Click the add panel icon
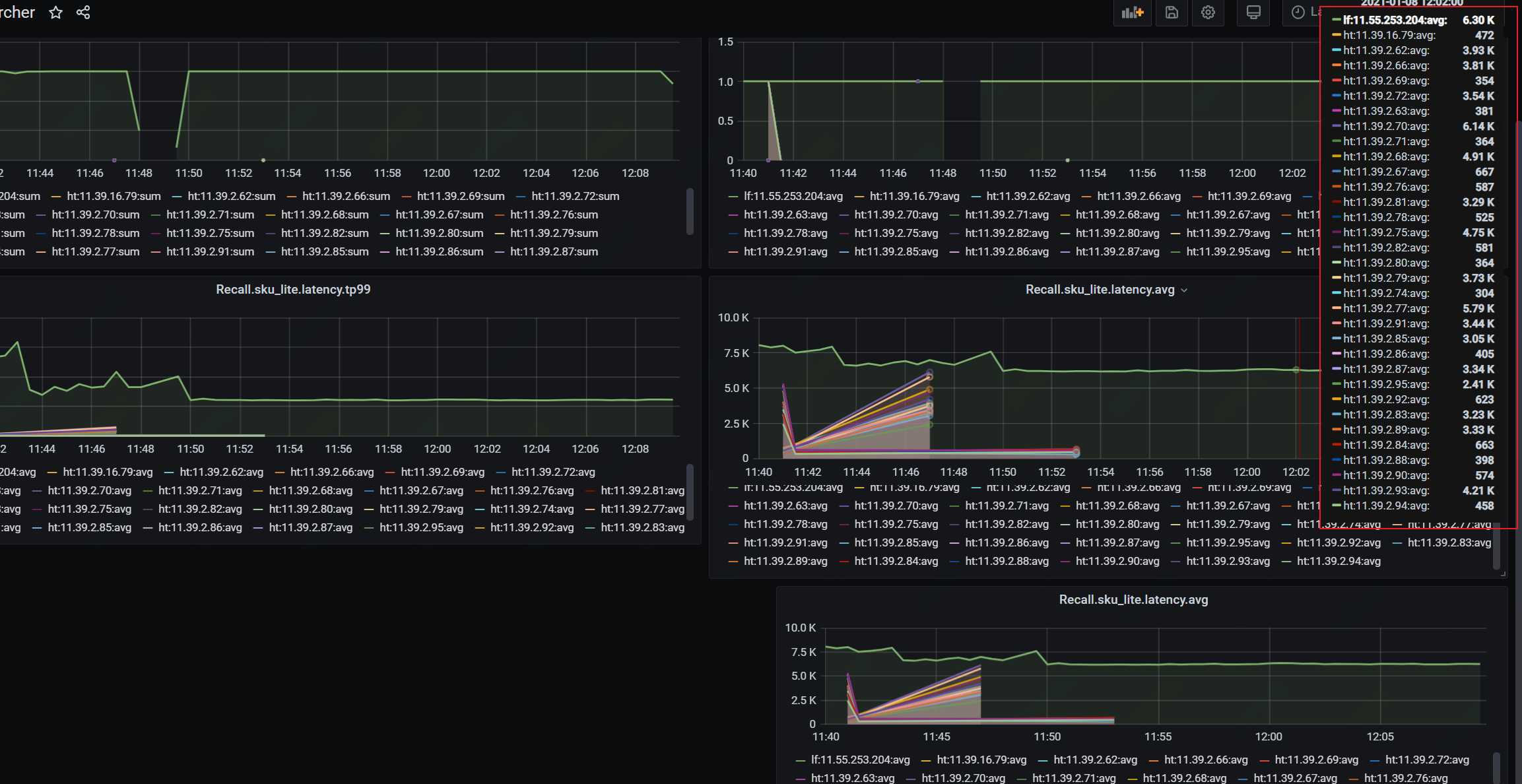1522x784 pixels. coord(1132,12)
